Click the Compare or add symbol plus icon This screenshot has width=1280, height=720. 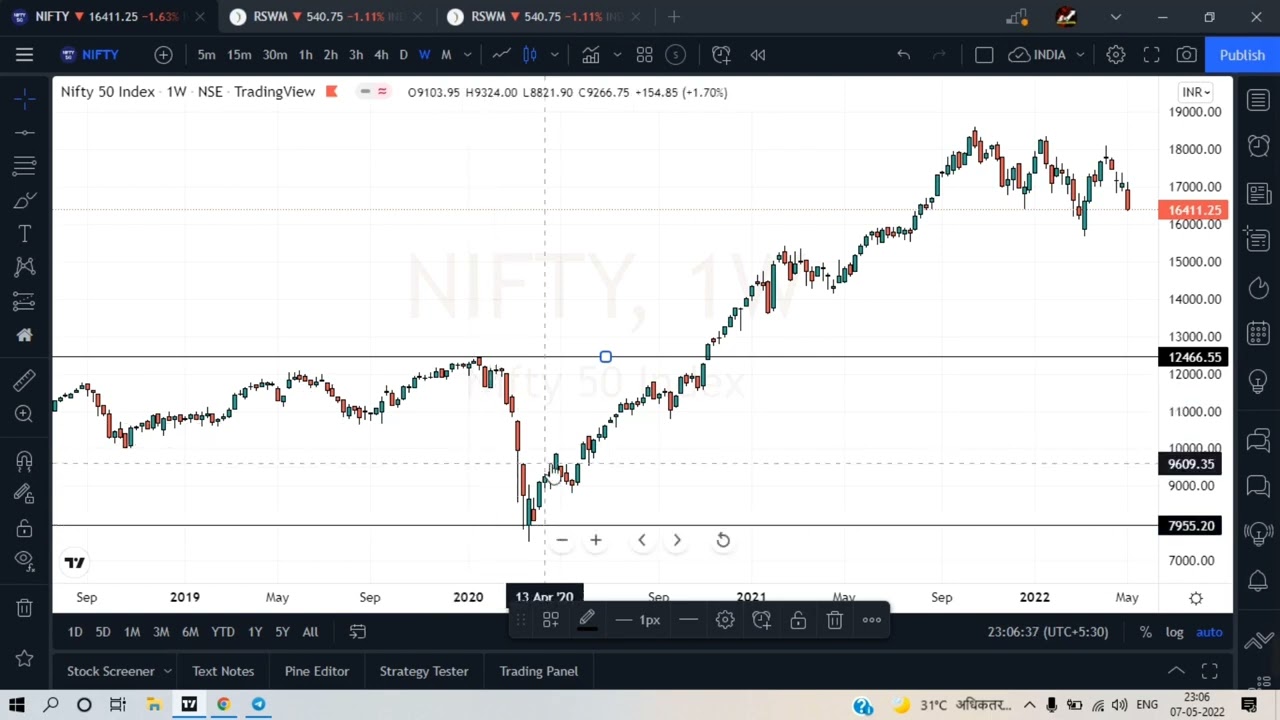(163, 55)
